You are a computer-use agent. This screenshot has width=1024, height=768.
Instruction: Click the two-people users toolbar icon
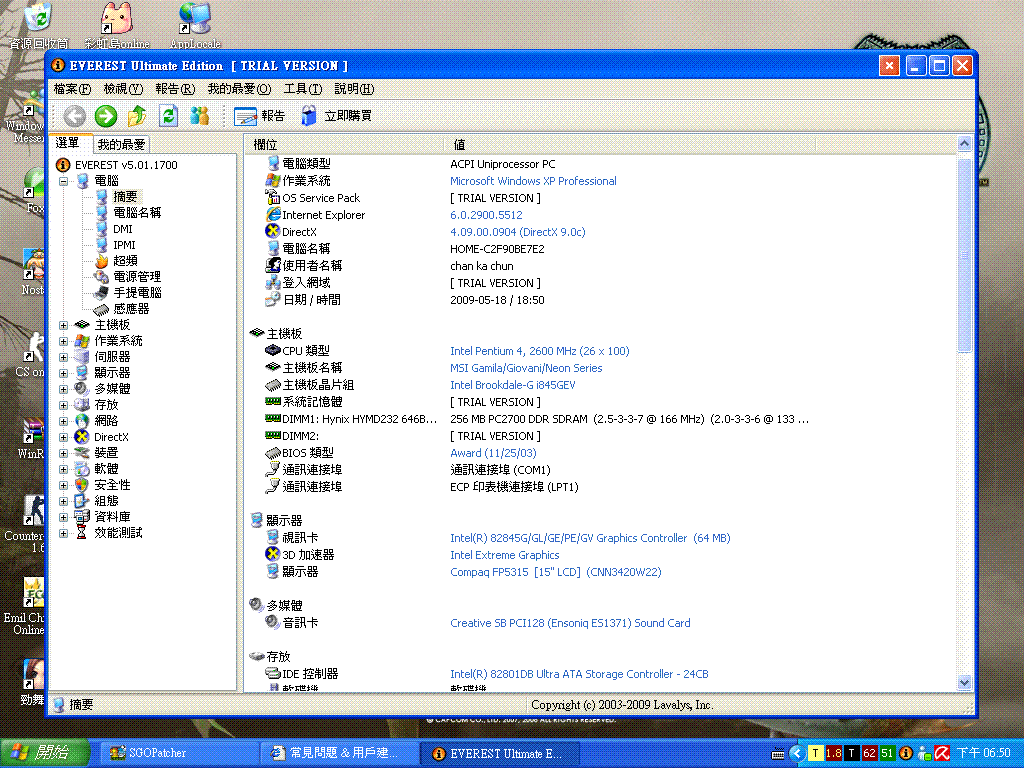point(200,116)
